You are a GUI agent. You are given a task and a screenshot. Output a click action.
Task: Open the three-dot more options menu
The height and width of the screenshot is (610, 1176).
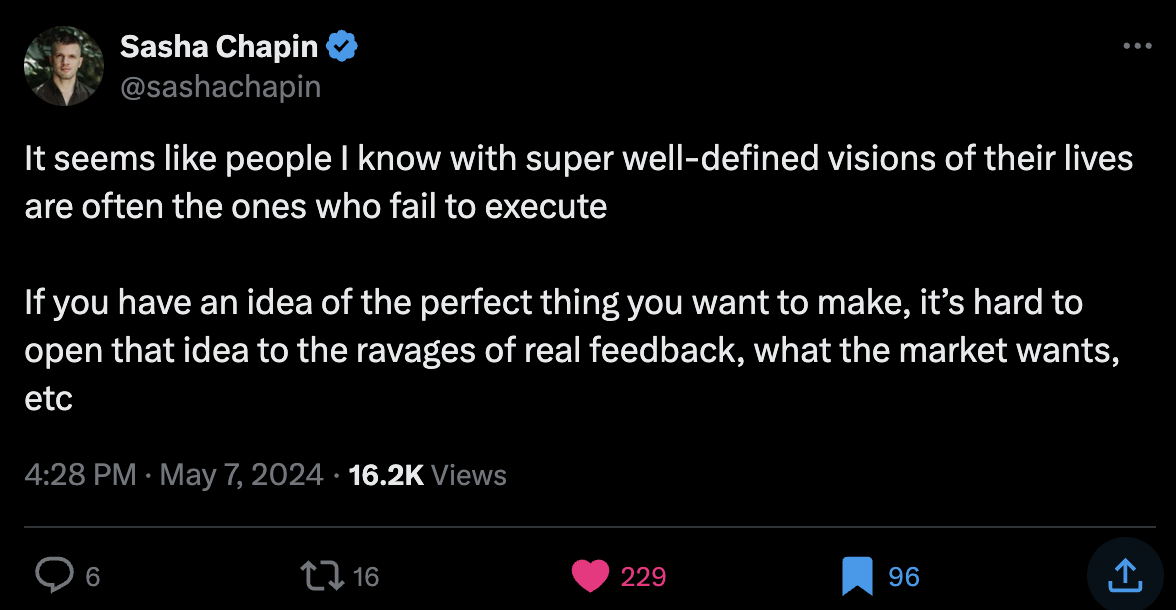(1138, 46)
